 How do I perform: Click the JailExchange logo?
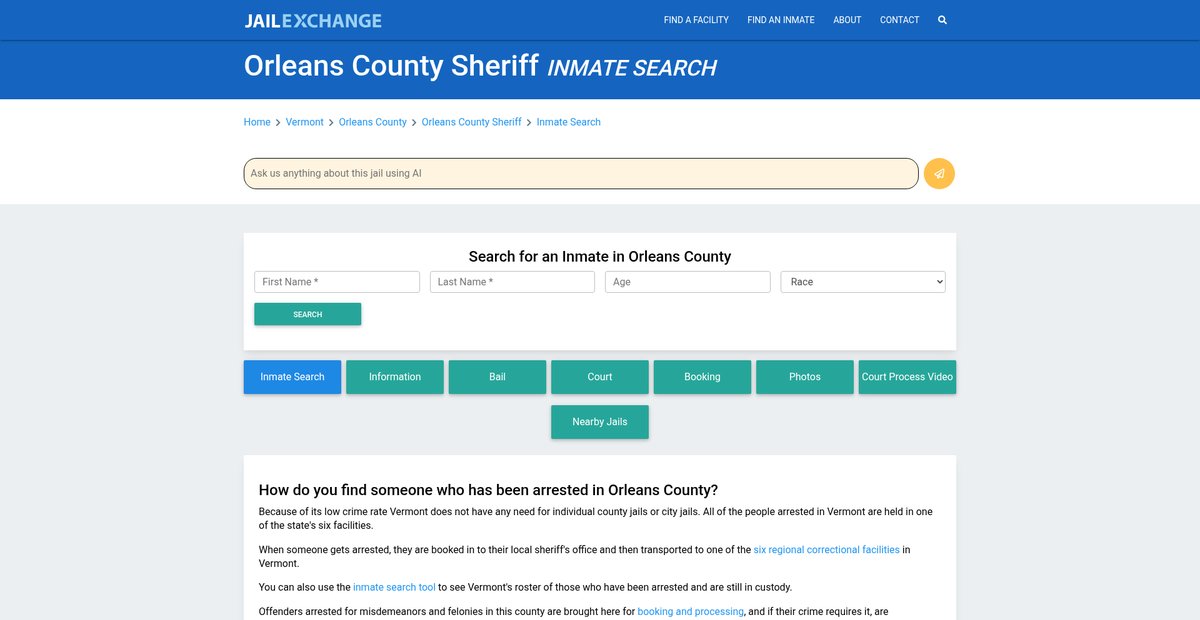point(313,20)
